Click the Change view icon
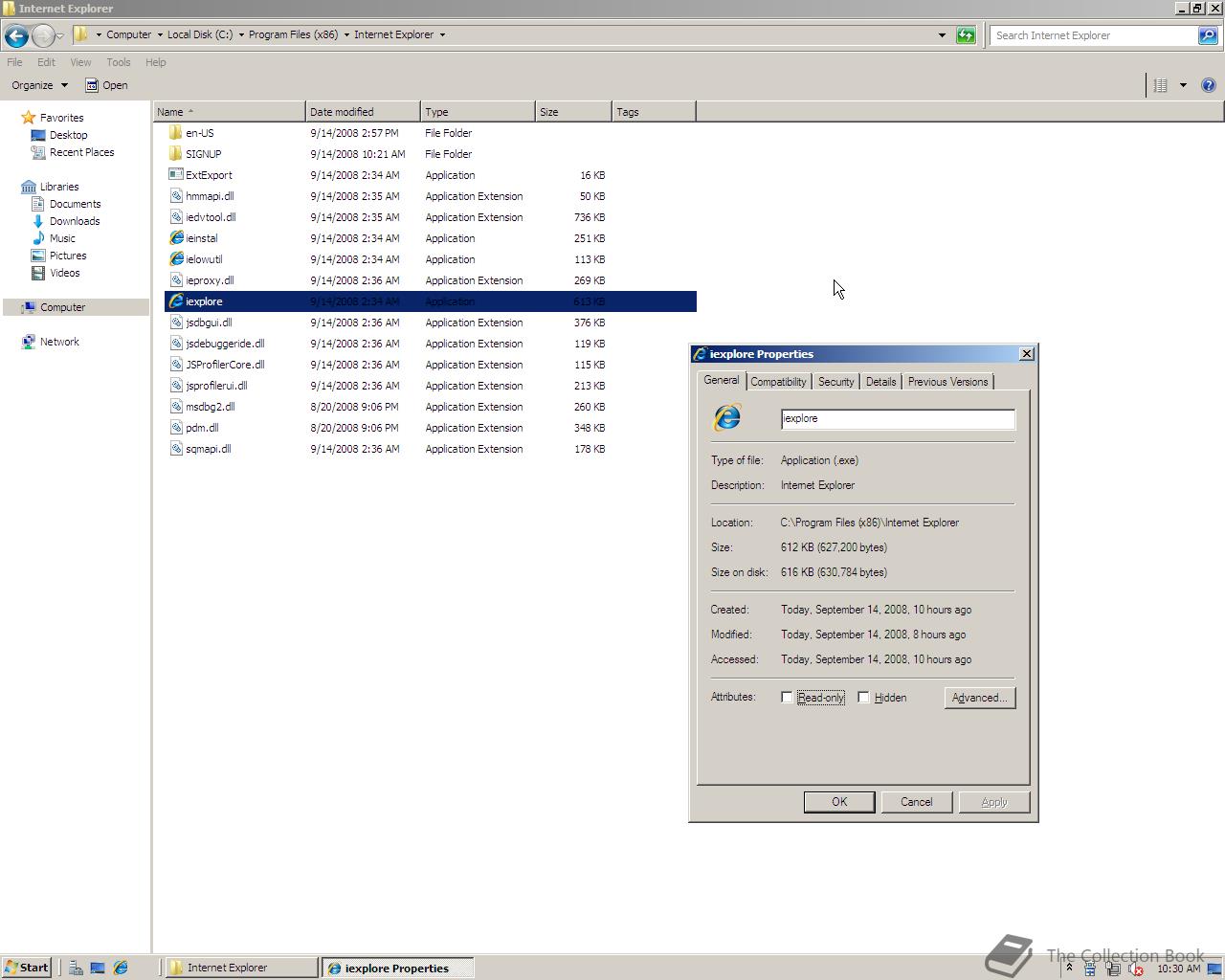Viewport: 1225px width, 980px height. [x=1160, y=85]
